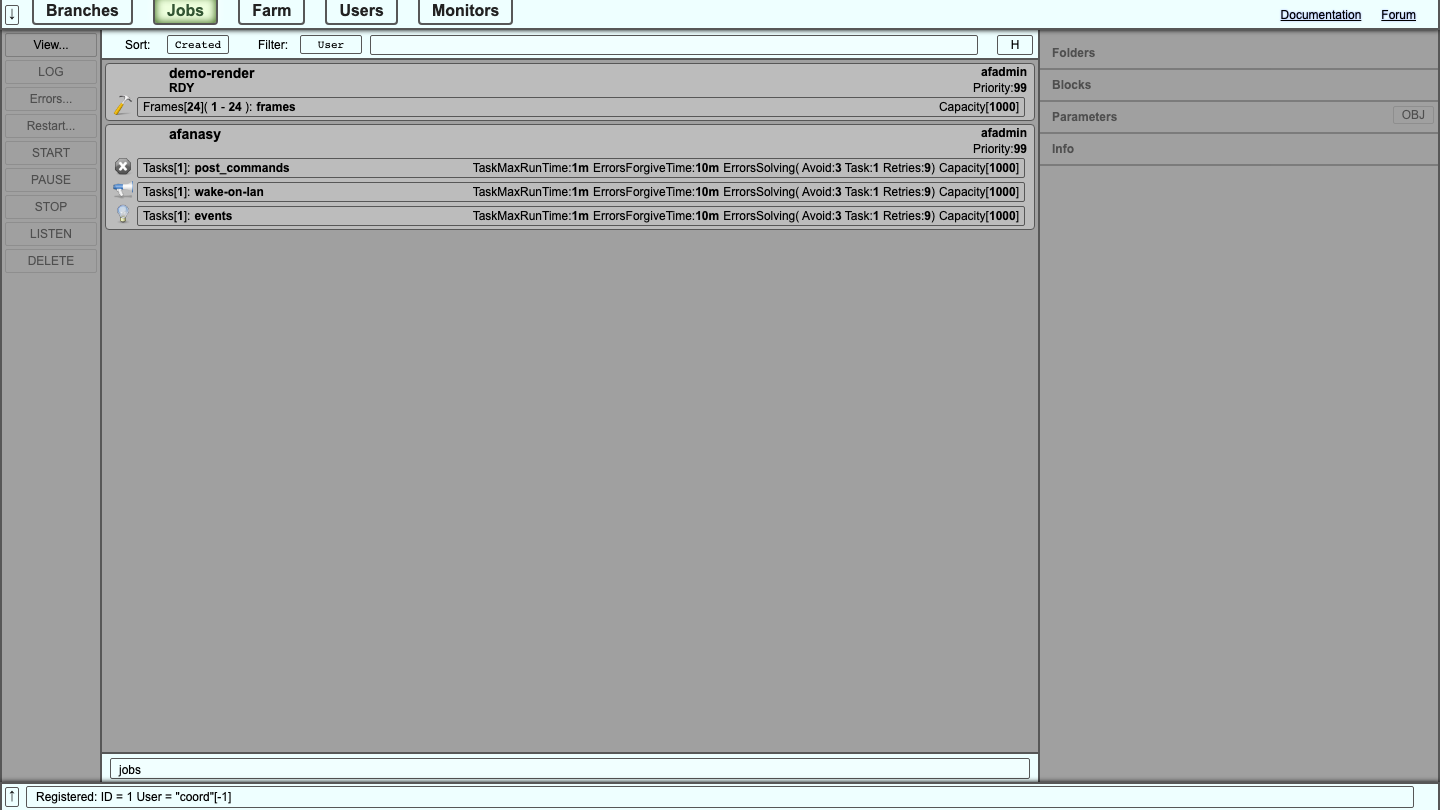Image resolution: width=1440 pixels, height=810 pixels.
Task: Select the frames block row
Action: pos(581,107)
